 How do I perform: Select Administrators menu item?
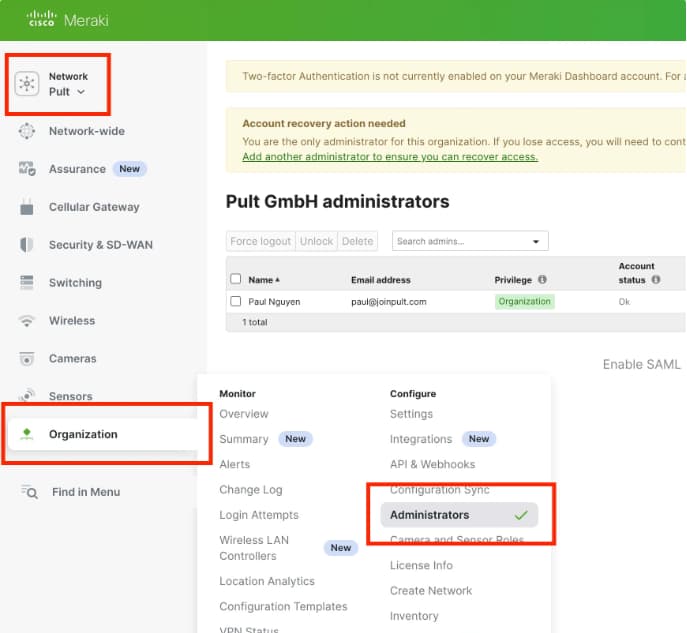(x=459, y=515)
